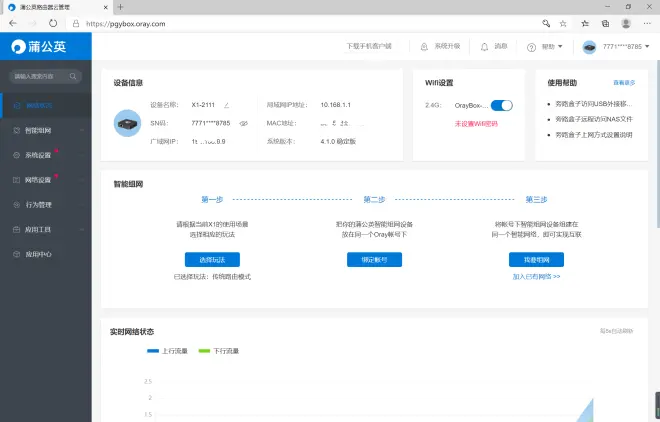The image size is (660, 422).
Task: Click the account device avatar in header
Action: pos(589,47)
